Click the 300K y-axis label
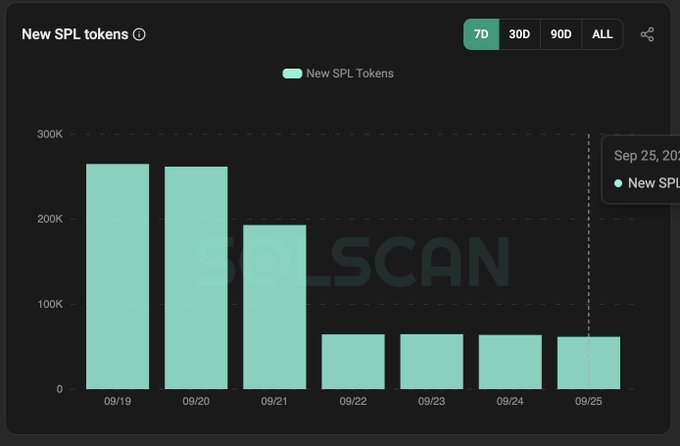 point(50,134)
